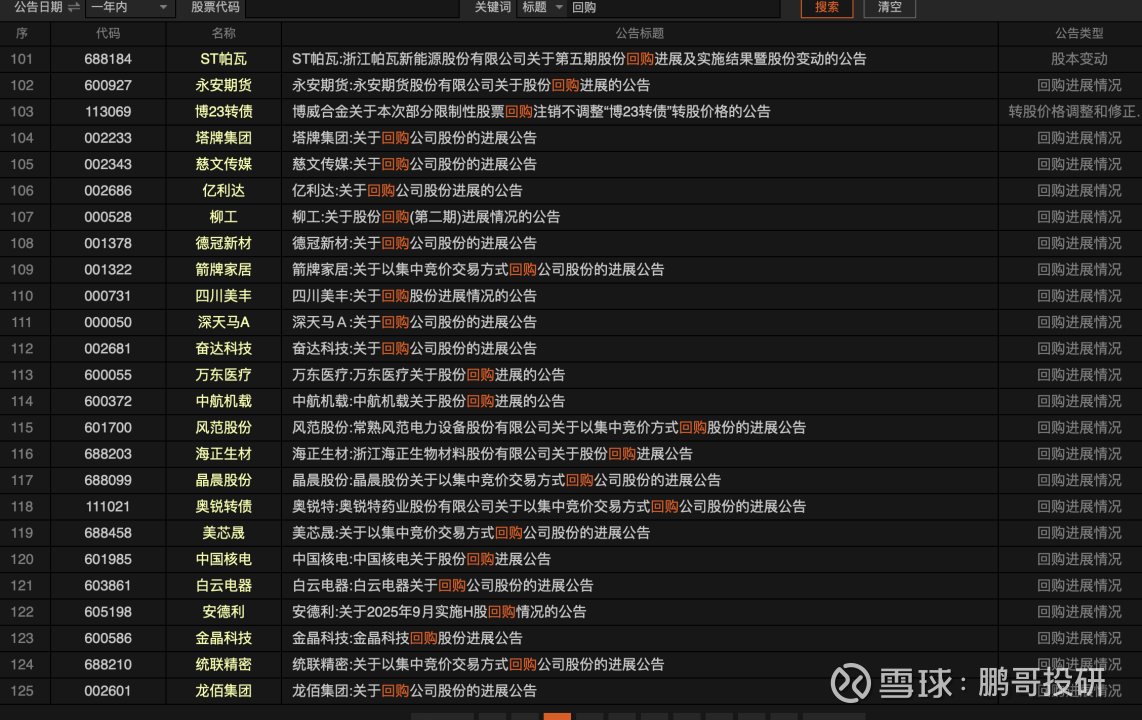Open the ST帕瓦 第五期股份回购 announcement title
1142x720 pixels.
[x=579, y=59]
